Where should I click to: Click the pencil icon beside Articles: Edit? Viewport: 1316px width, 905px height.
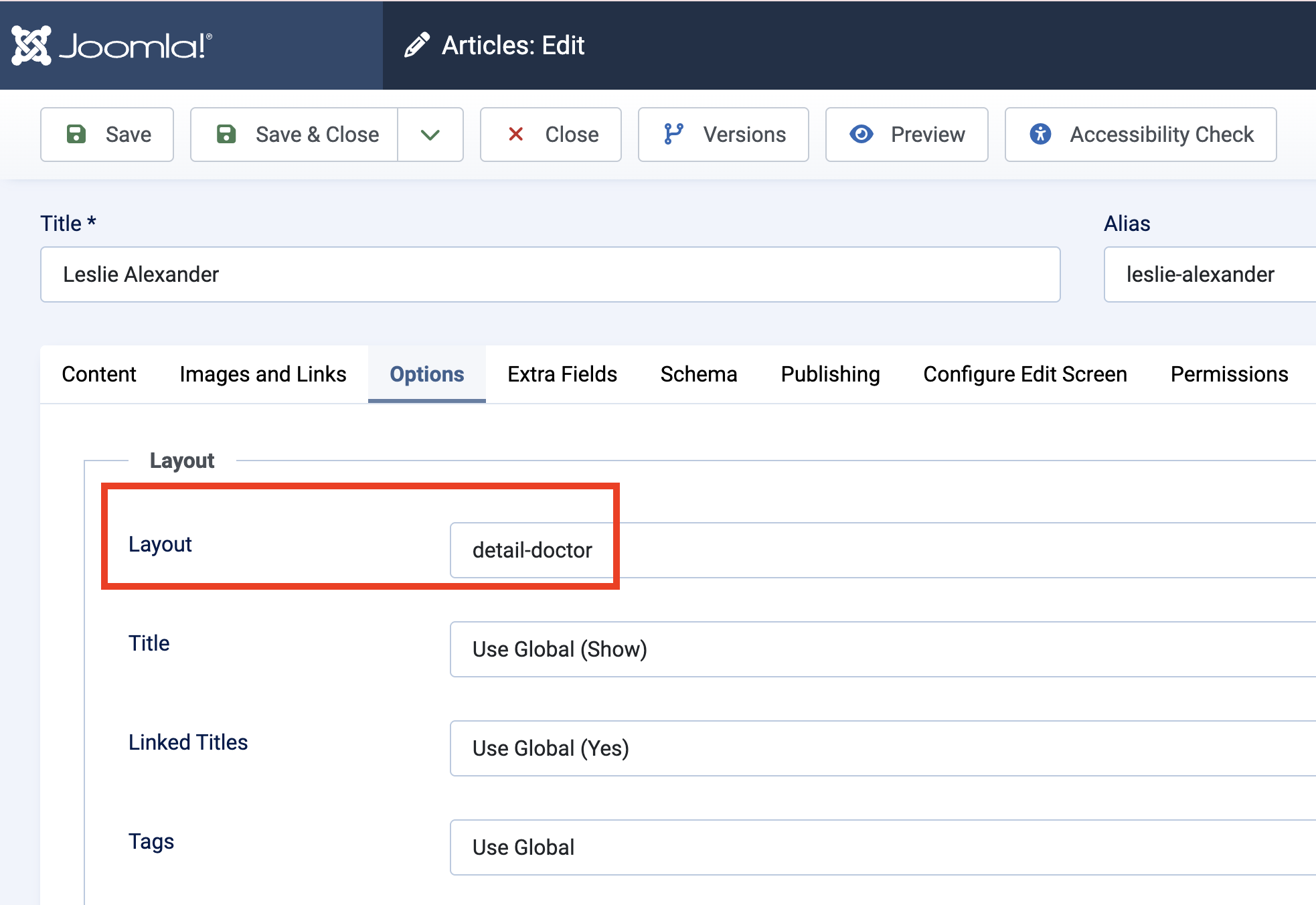click(x=417, y=46)
